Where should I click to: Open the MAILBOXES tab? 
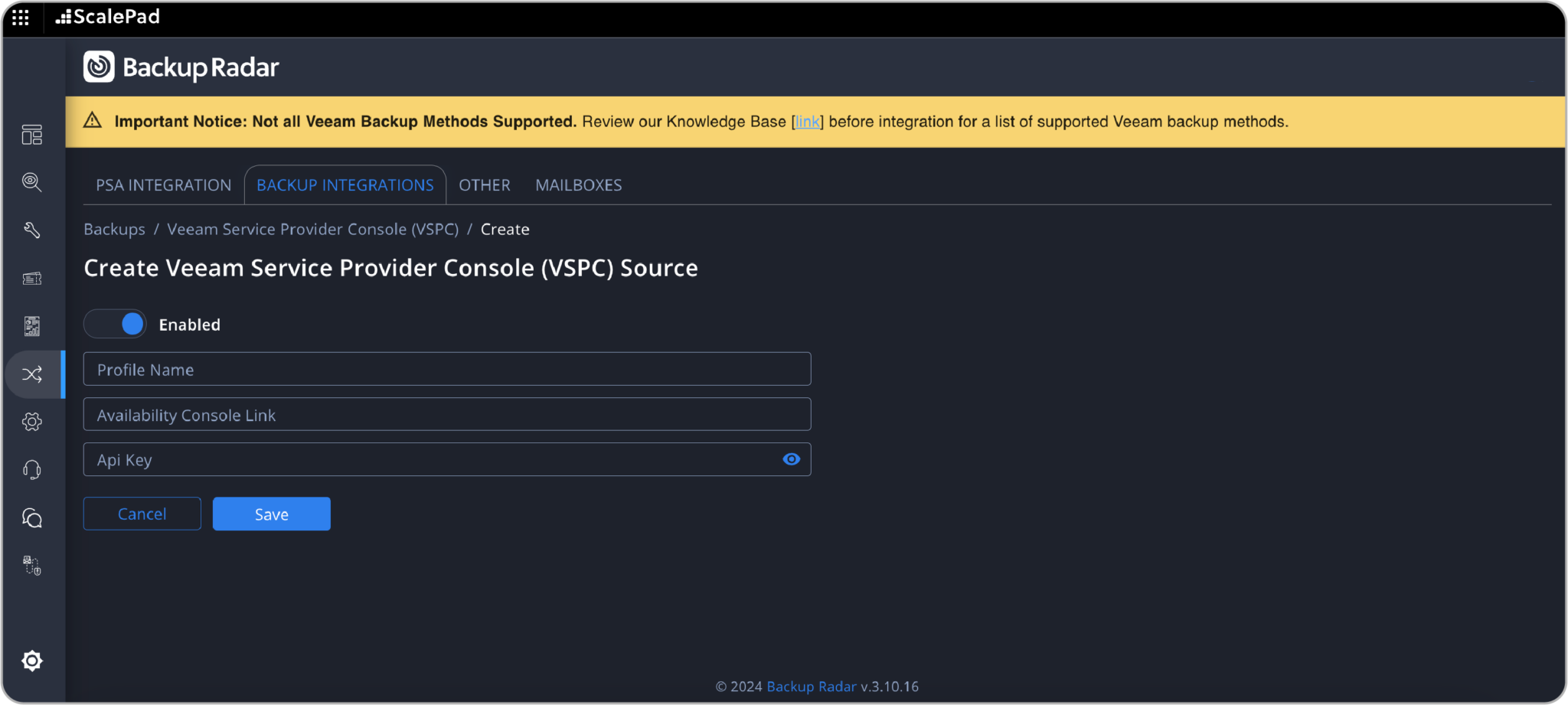578,184
